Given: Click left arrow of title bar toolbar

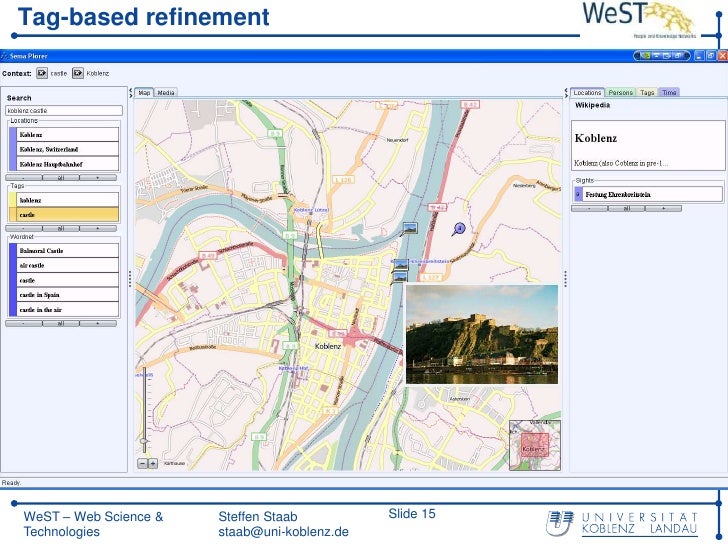Looking at the screenshot, I should (637, 56).
